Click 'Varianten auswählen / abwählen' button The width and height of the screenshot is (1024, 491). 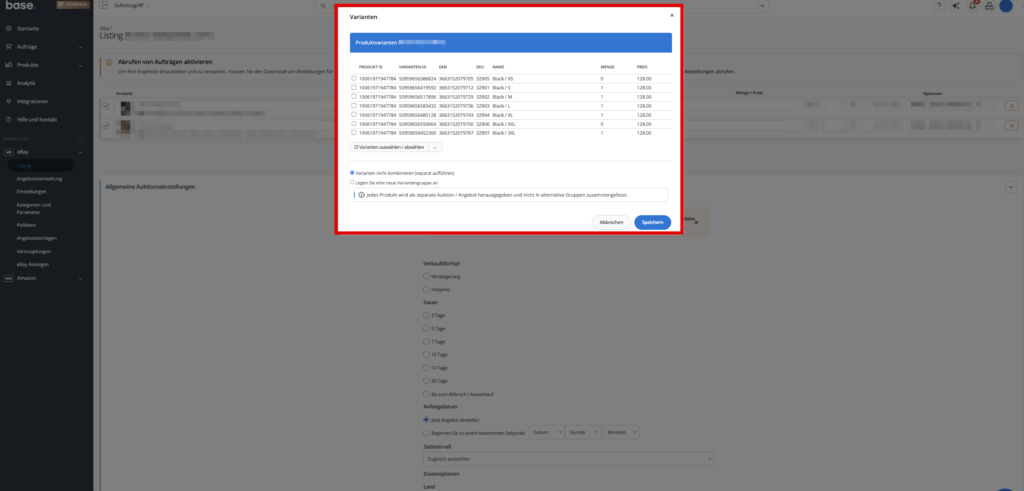pyautogui.click(x=389, y=148)
